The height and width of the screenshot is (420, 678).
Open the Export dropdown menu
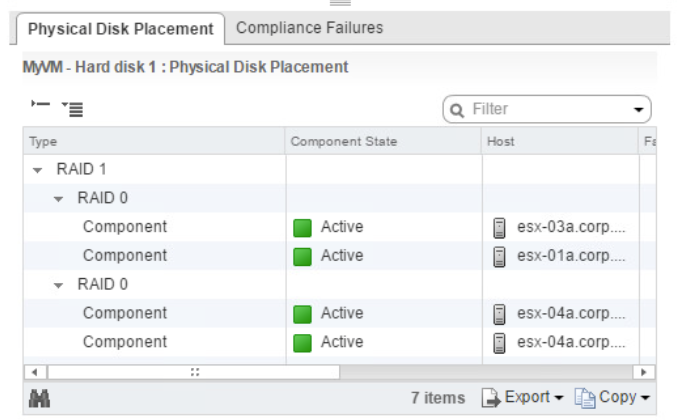coord(559,398)
